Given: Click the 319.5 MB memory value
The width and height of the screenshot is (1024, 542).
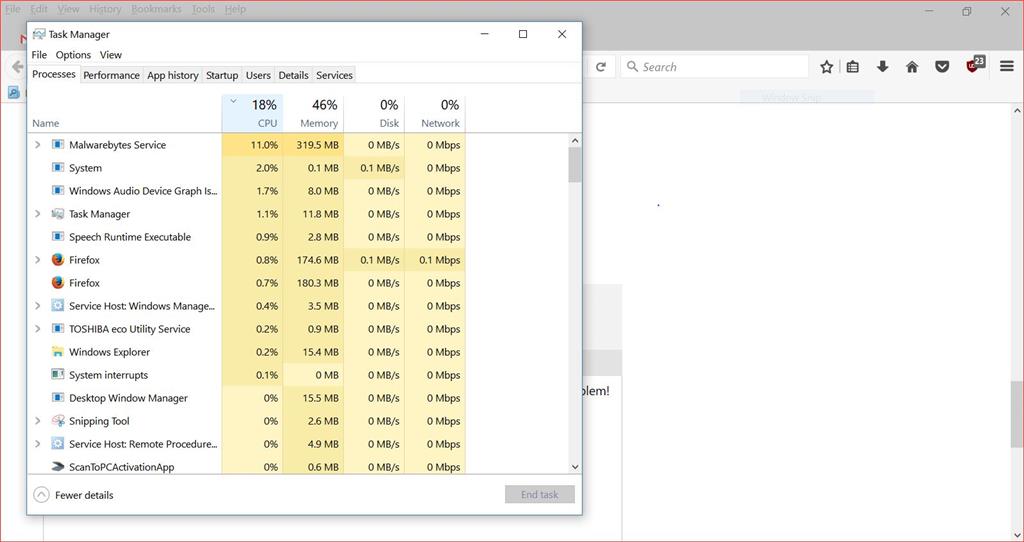Looking at the screenshot, I should coord(317,145).
